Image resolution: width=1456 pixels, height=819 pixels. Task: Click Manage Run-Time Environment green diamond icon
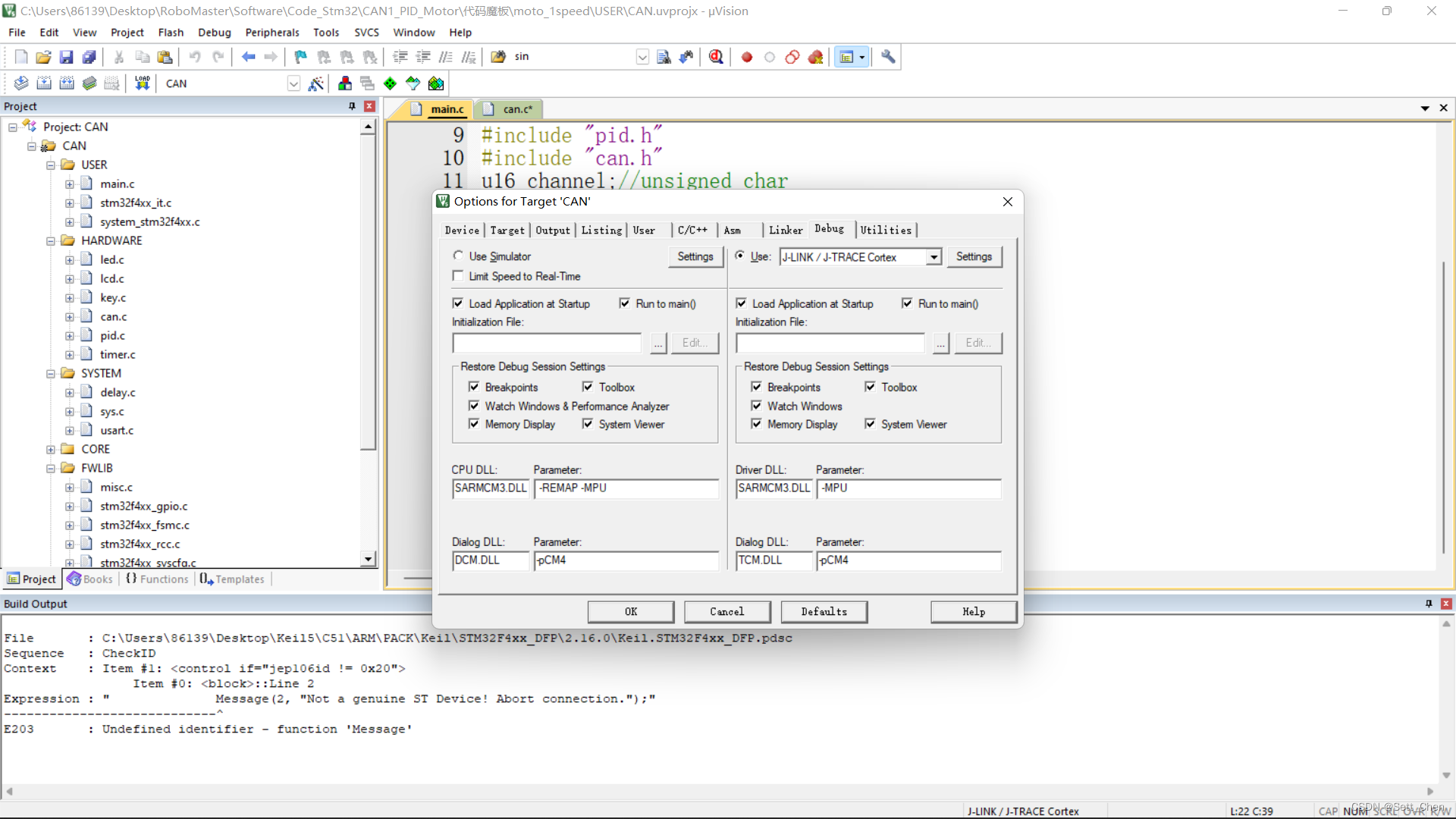(390, 83)
